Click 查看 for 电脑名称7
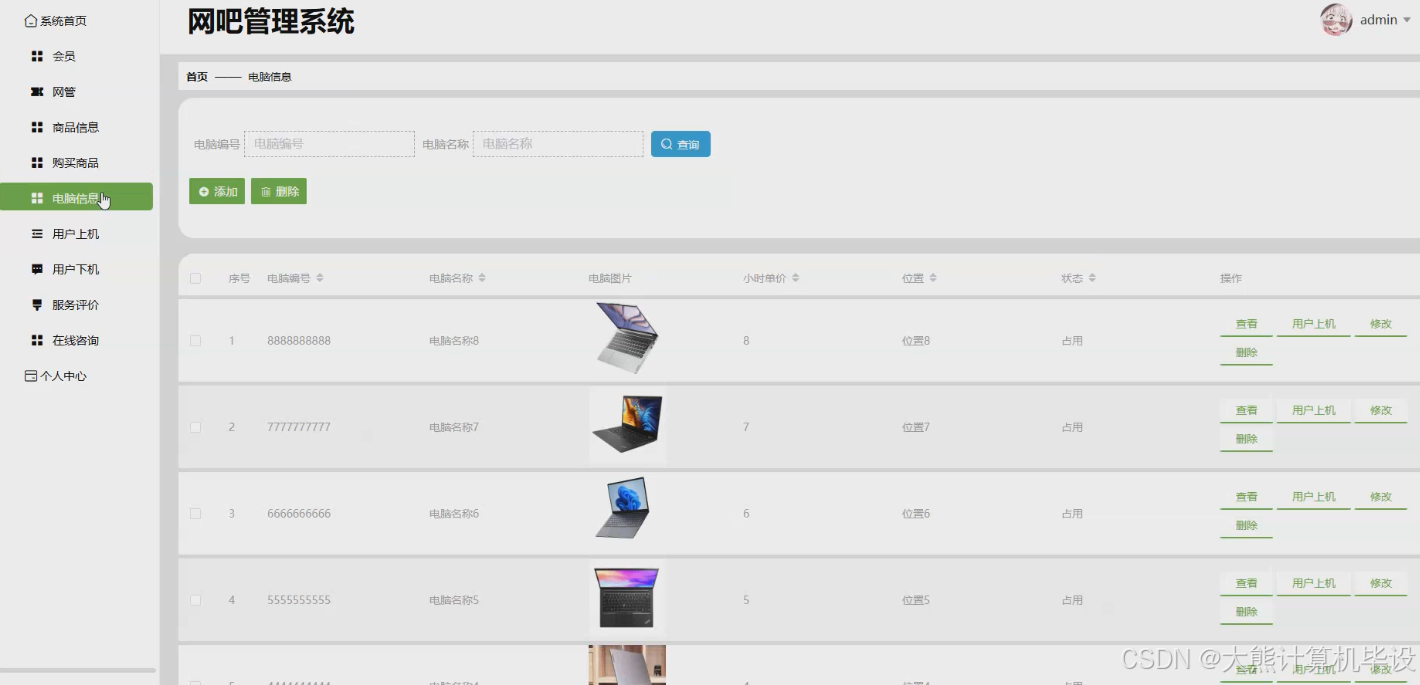 click(1246, 411)
